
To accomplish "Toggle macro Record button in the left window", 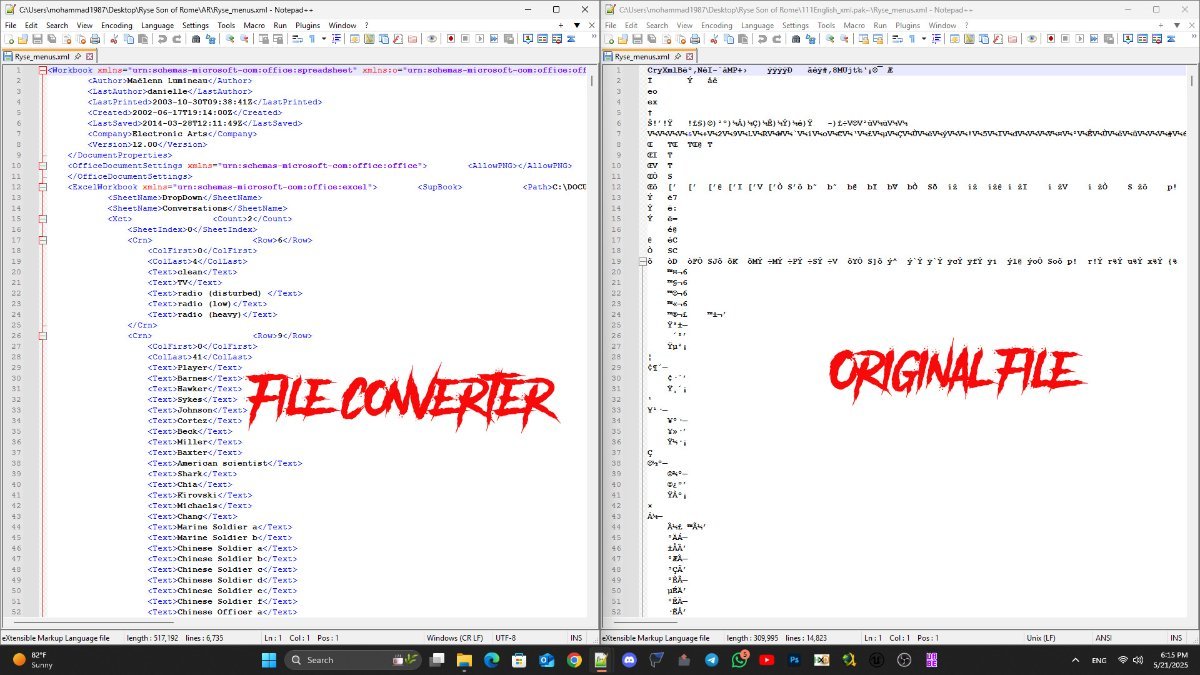I will (x=451, y=39).
